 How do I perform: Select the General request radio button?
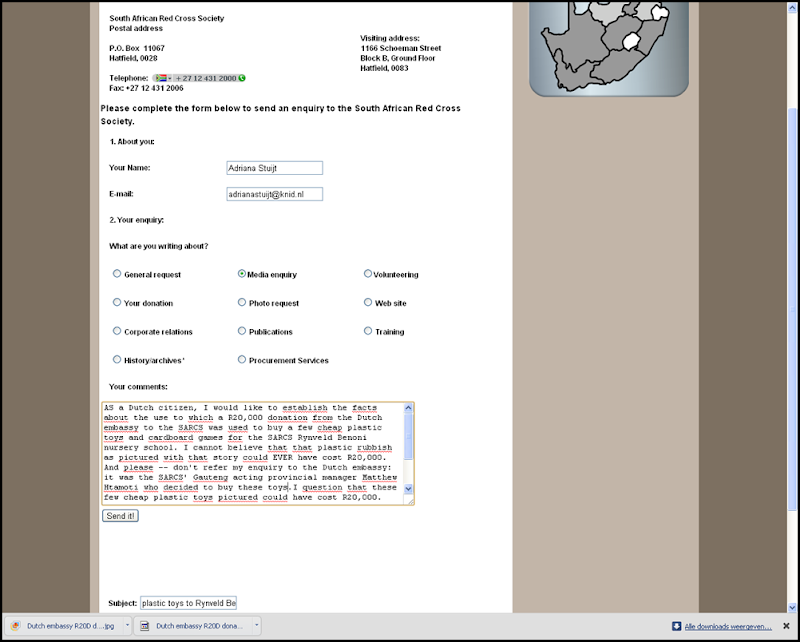(117, 274)
